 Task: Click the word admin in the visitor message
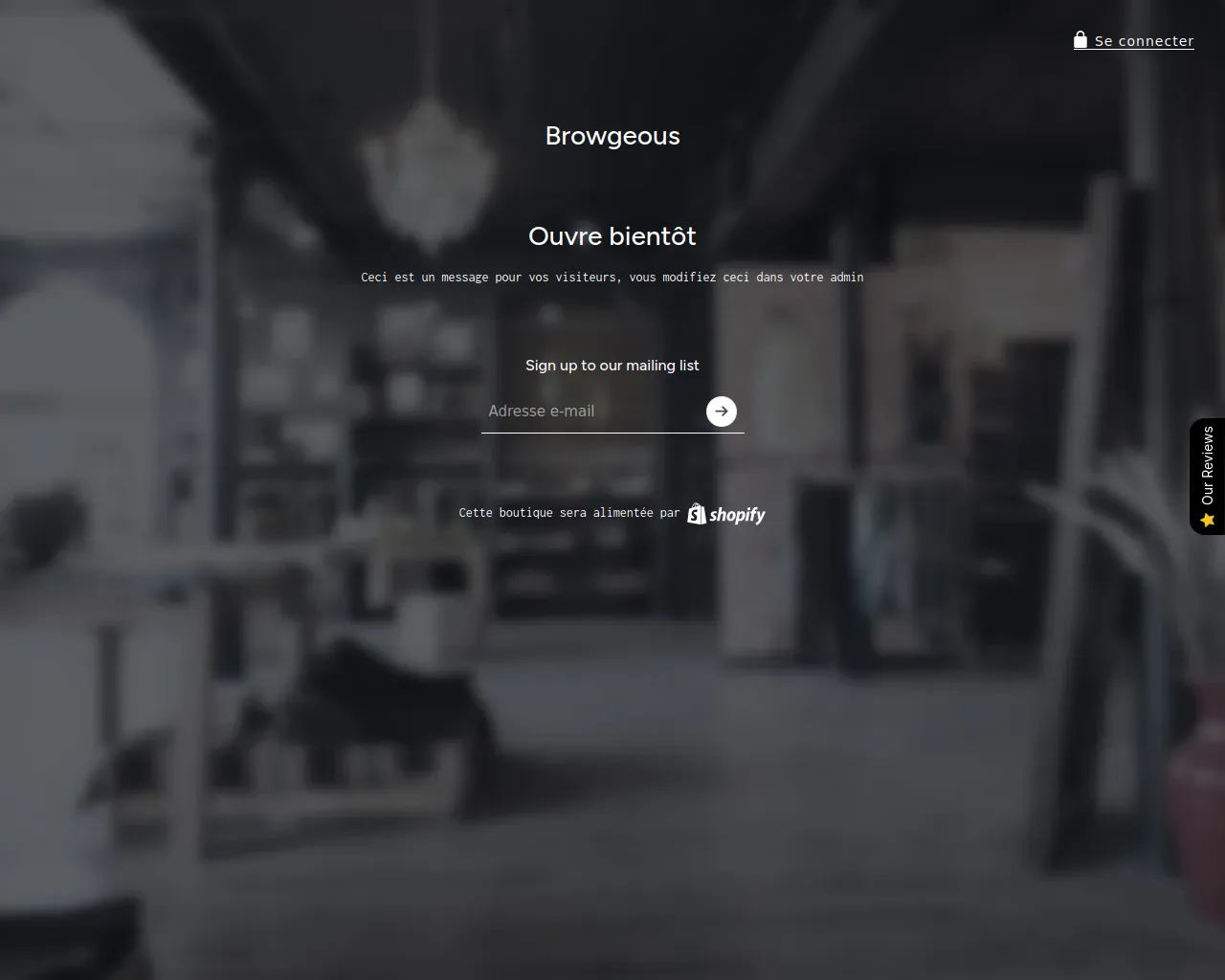pos(847,278)
